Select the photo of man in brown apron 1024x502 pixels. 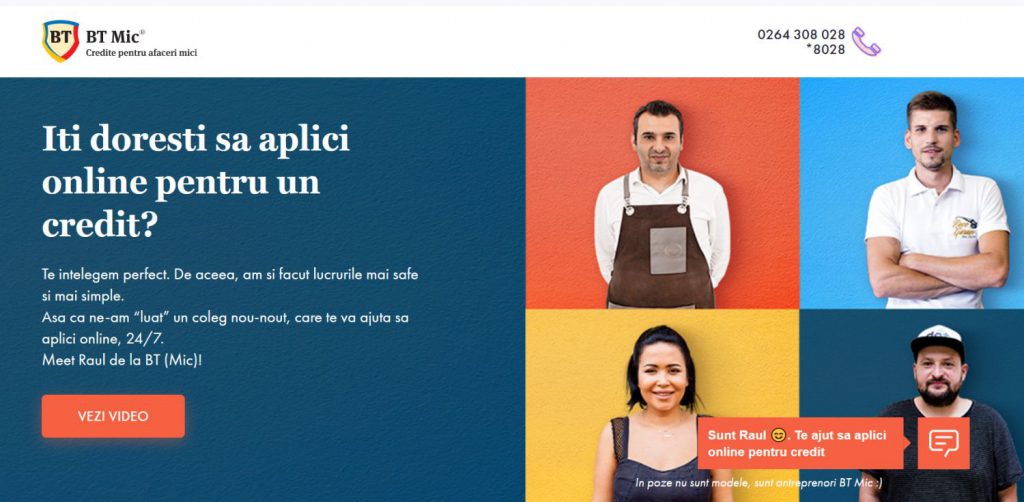(662, 193)
